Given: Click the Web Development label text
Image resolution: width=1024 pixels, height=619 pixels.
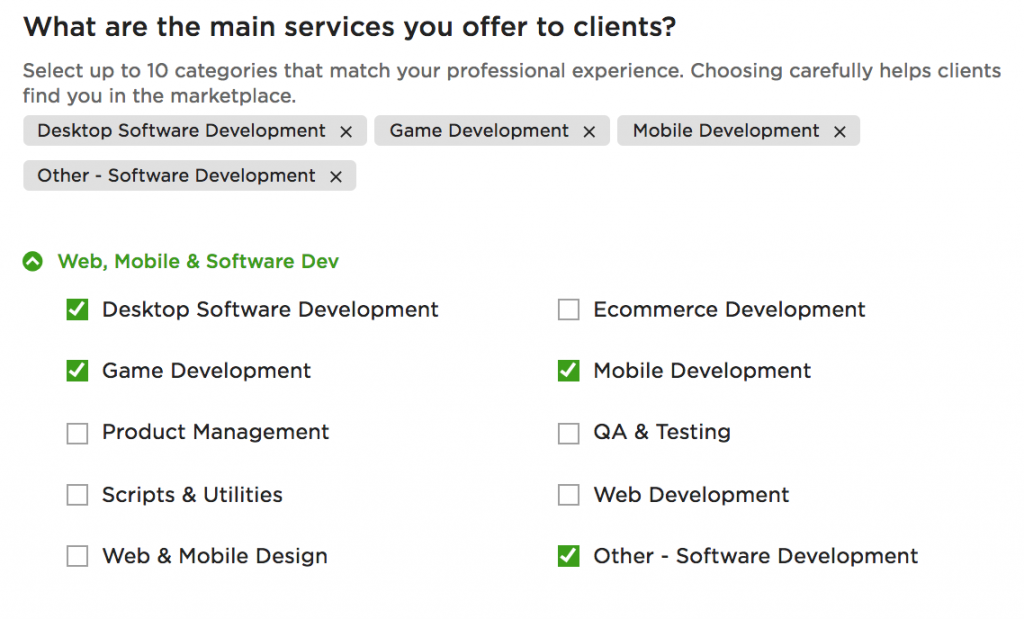Looking at the screenshot, I should [691, 495].
